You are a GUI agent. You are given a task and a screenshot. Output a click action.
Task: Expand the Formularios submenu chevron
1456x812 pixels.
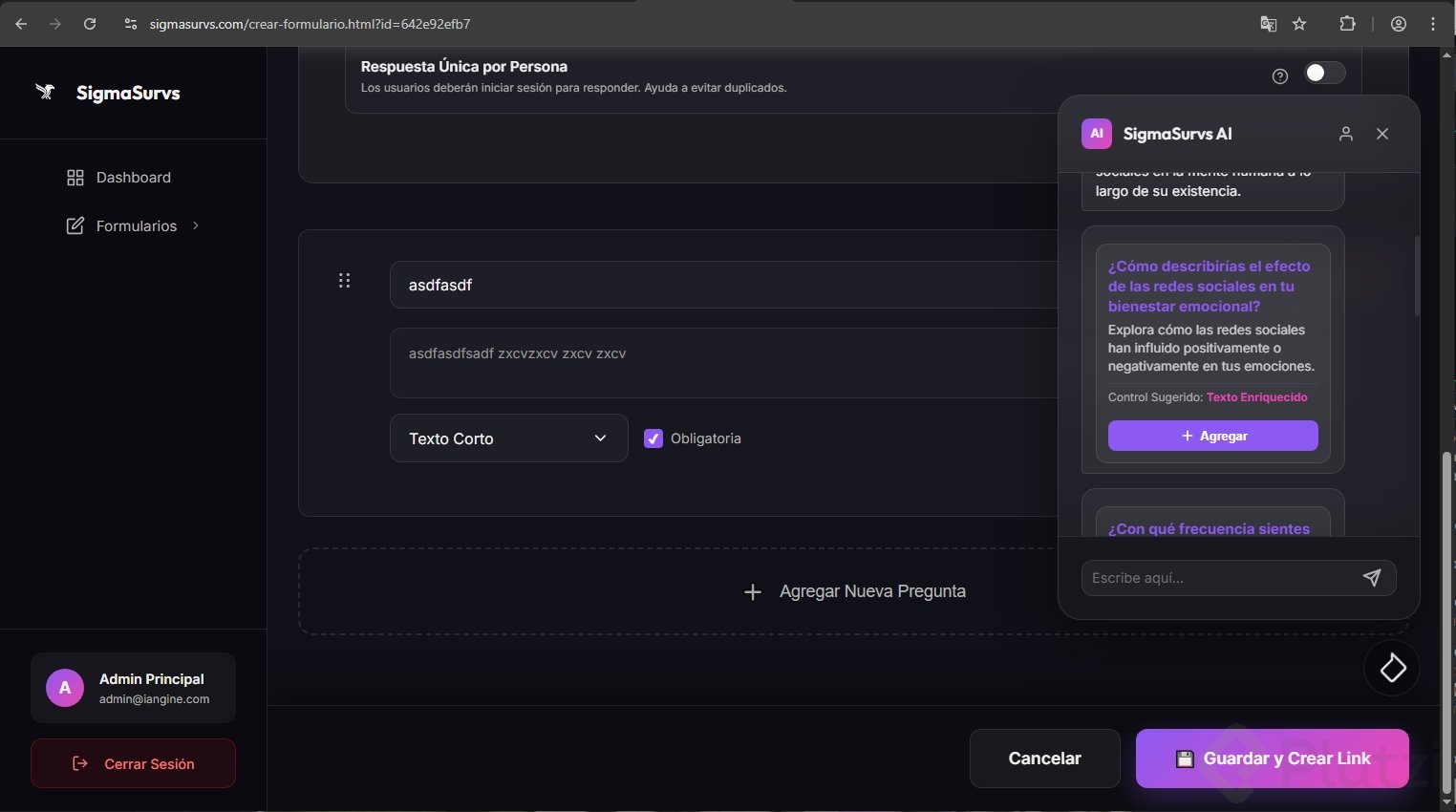click(196, 225)
